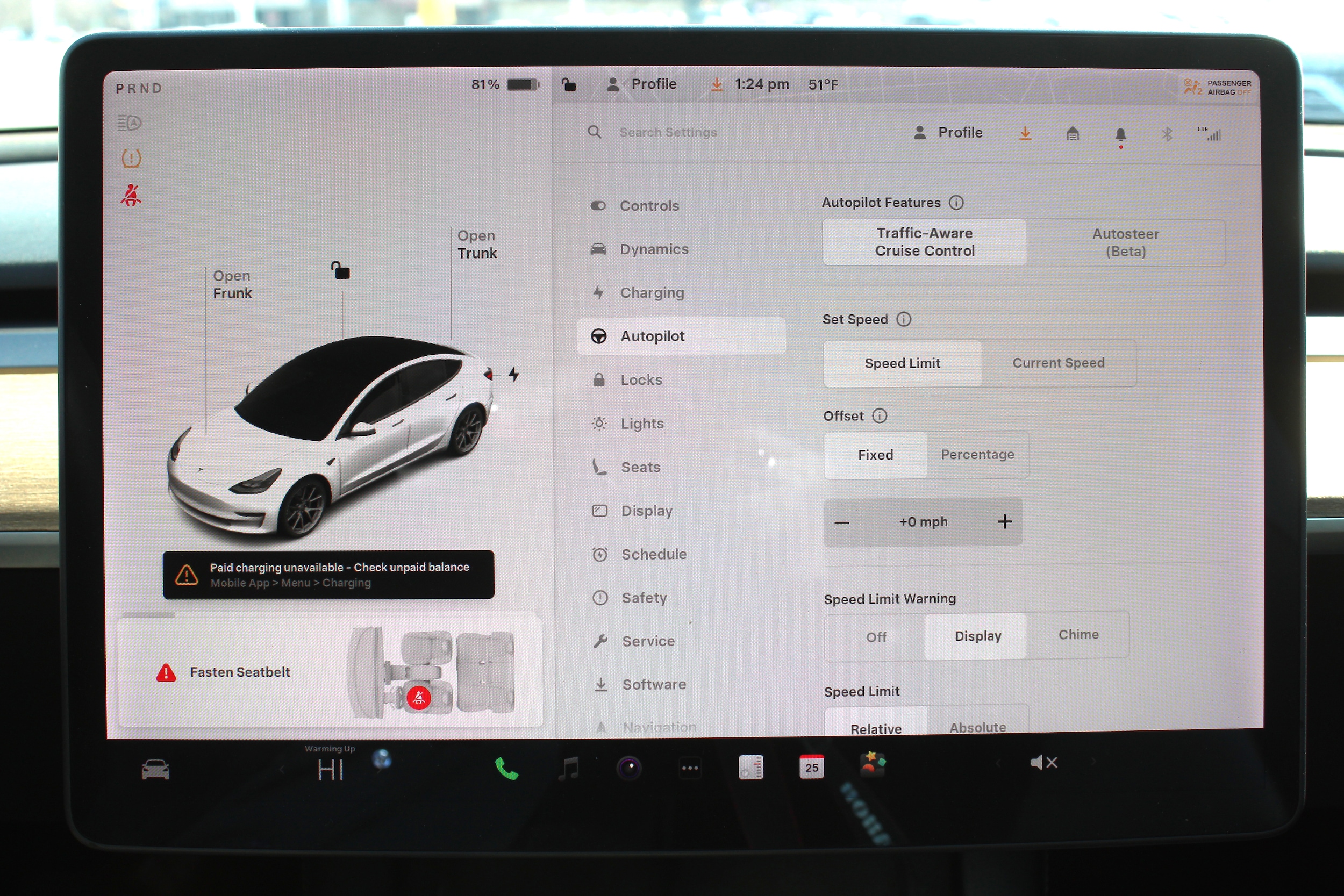The height and width of the screenshot is (896, 1344).
Task: Click the muted volume speaker icon
Action: click(x=1043, y=763)
